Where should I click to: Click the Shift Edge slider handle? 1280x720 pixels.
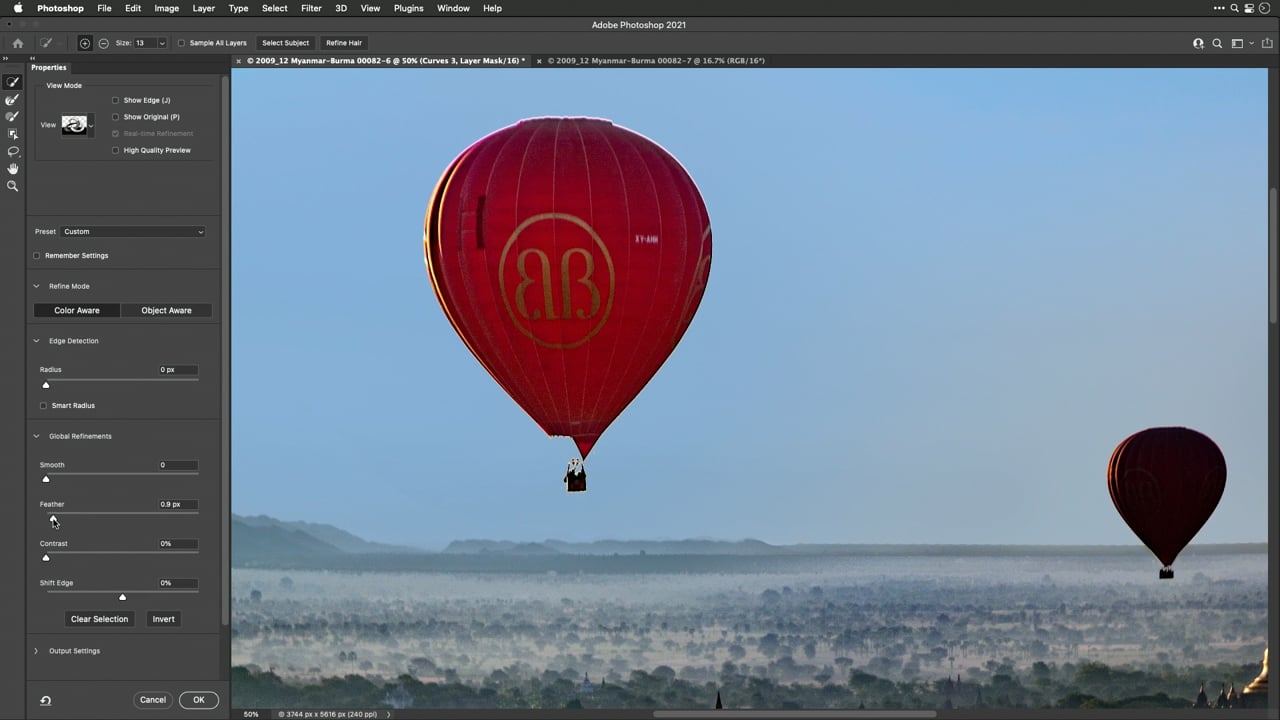tap(122, 597)
